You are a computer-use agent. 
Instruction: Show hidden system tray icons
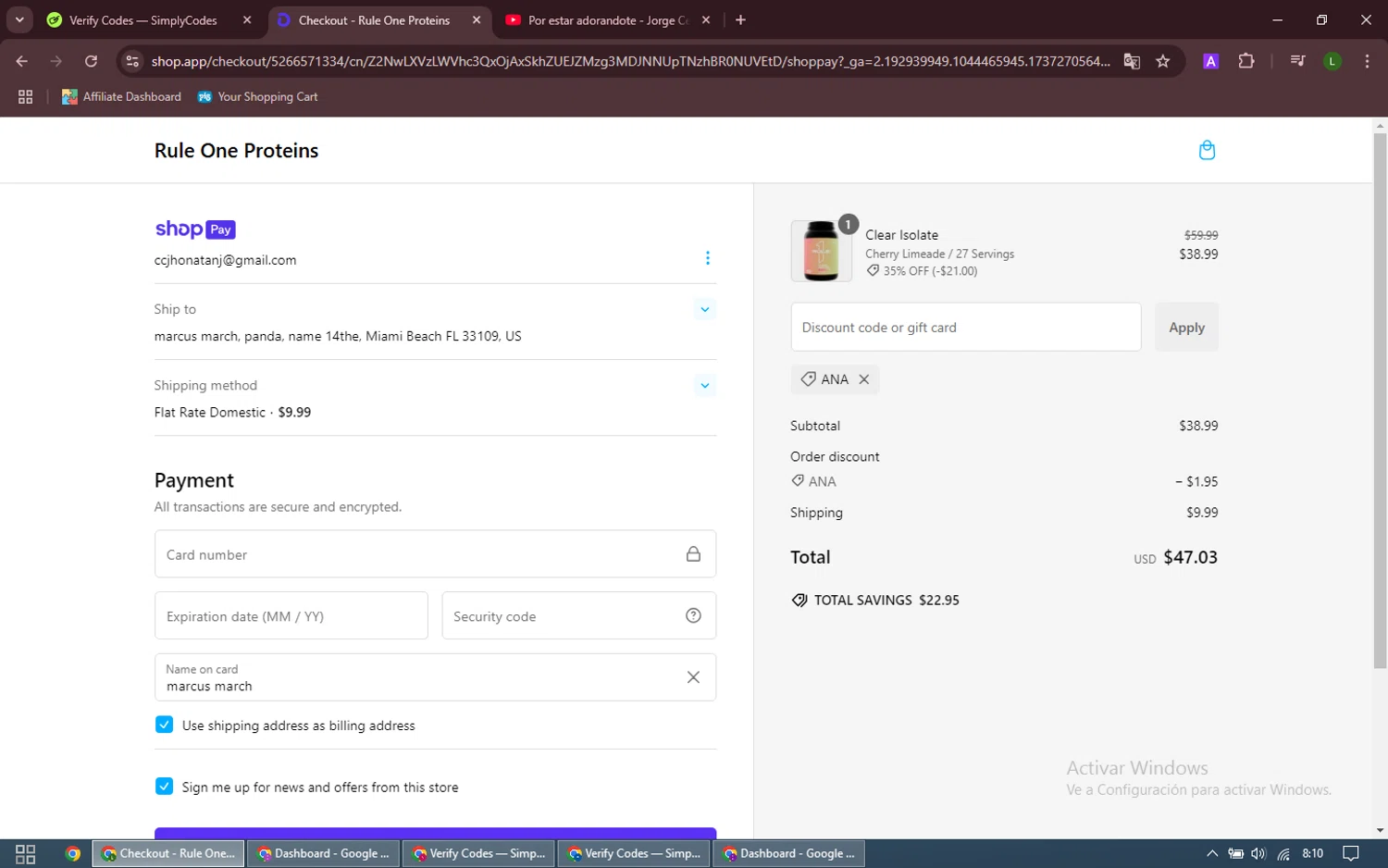pyautogui.click(x=1212, y=853)
